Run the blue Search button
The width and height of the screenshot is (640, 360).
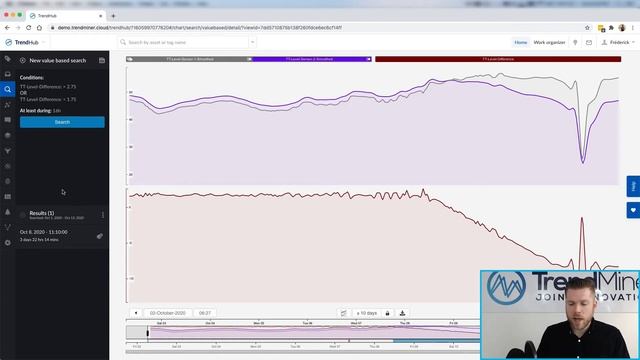pyautogui.click(x=62, y=122)
